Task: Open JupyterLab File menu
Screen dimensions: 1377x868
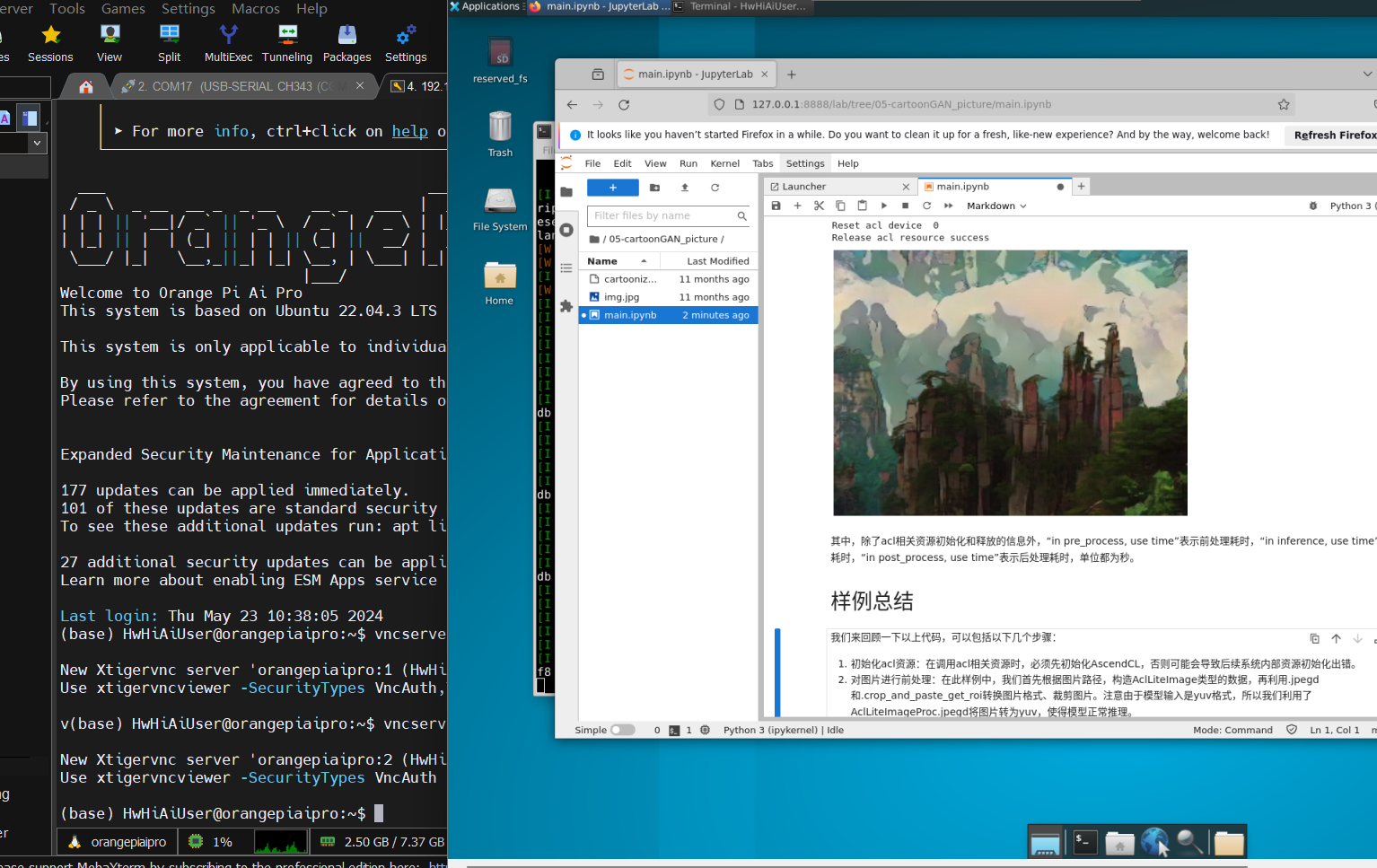Action: click(x=592, y=163)
